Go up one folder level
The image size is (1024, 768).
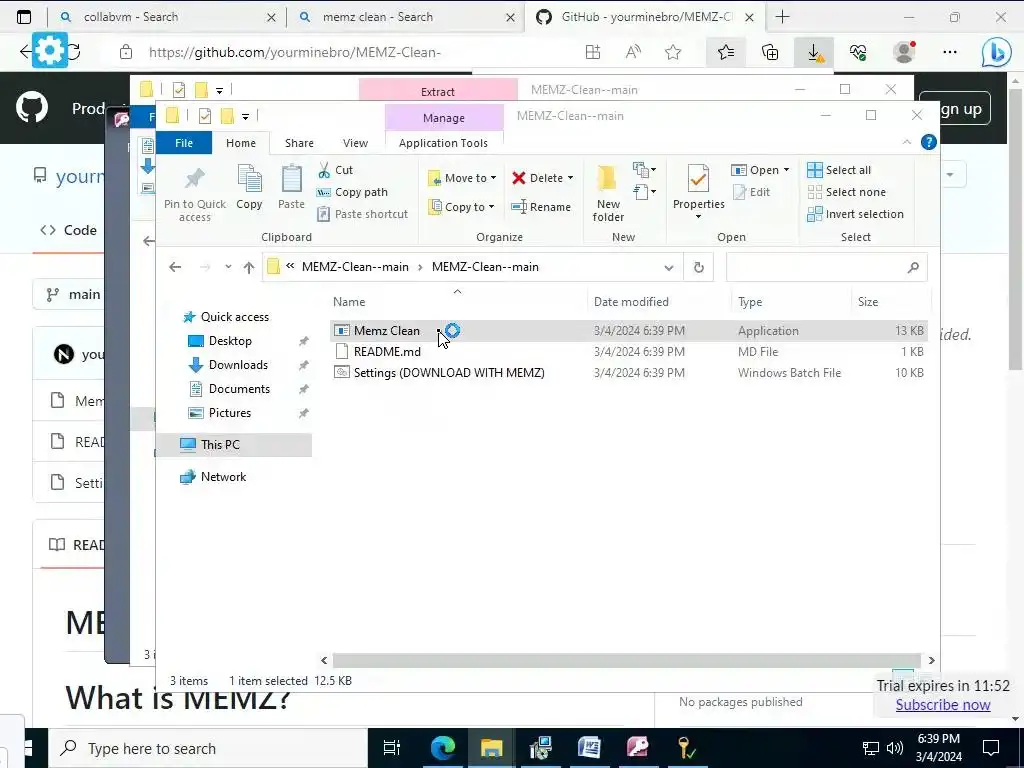(x=248, y=267)
